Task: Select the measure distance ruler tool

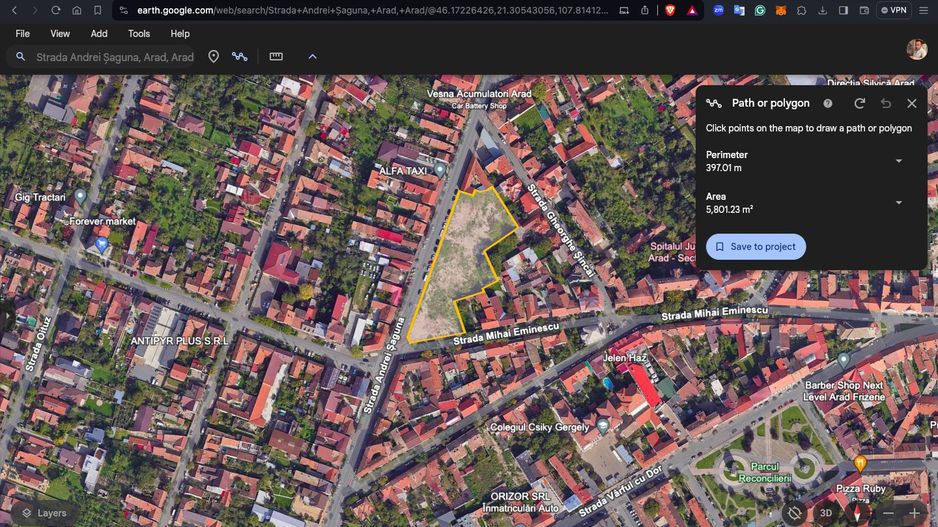Action: 276,57
